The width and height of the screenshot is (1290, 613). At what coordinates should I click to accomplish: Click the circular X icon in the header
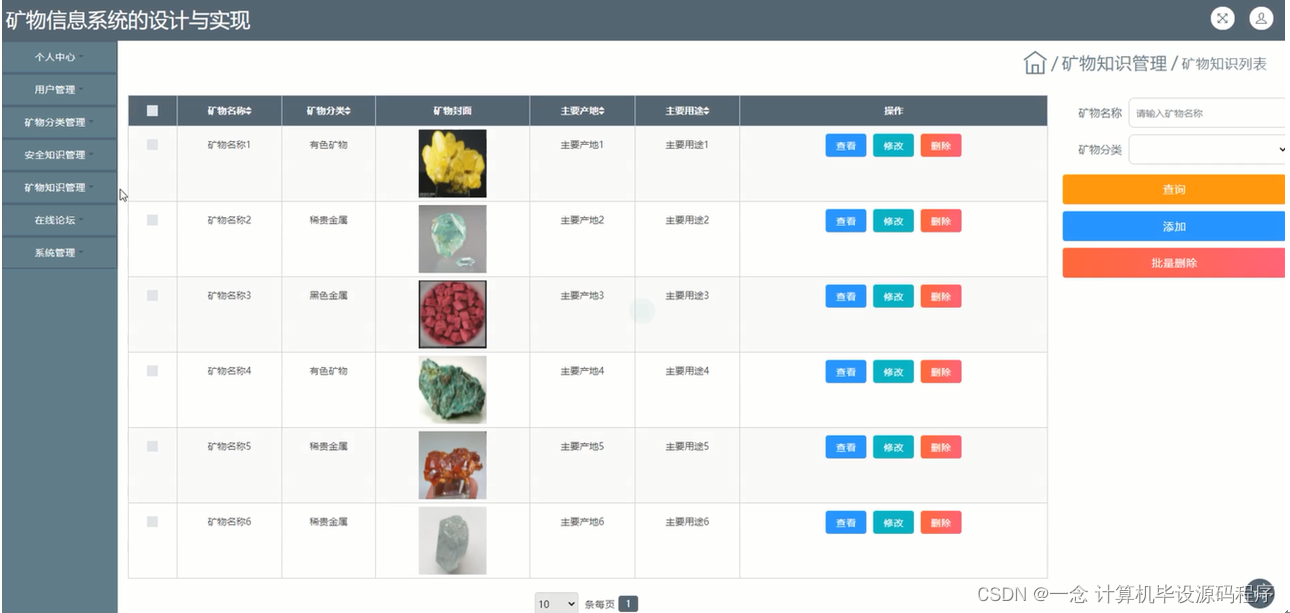(x=1223, y=18)
